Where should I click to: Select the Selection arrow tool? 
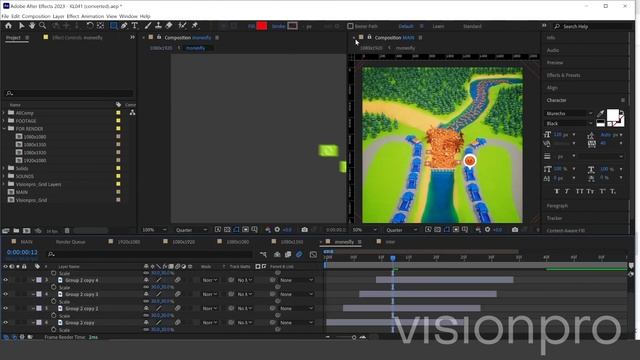[22, 26]
